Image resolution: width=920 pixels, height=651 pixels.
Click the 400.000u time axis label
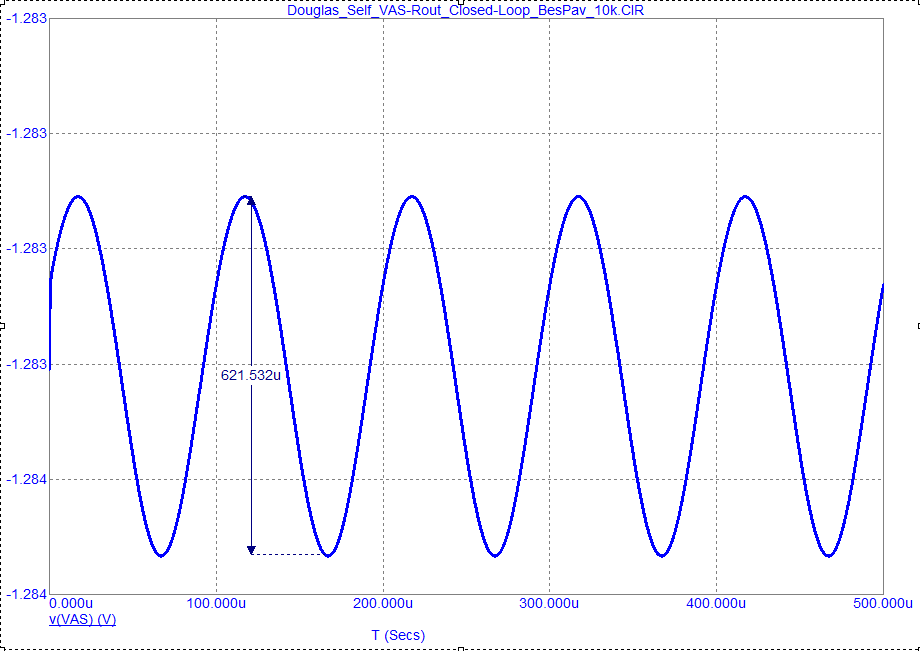click(716, 604)
